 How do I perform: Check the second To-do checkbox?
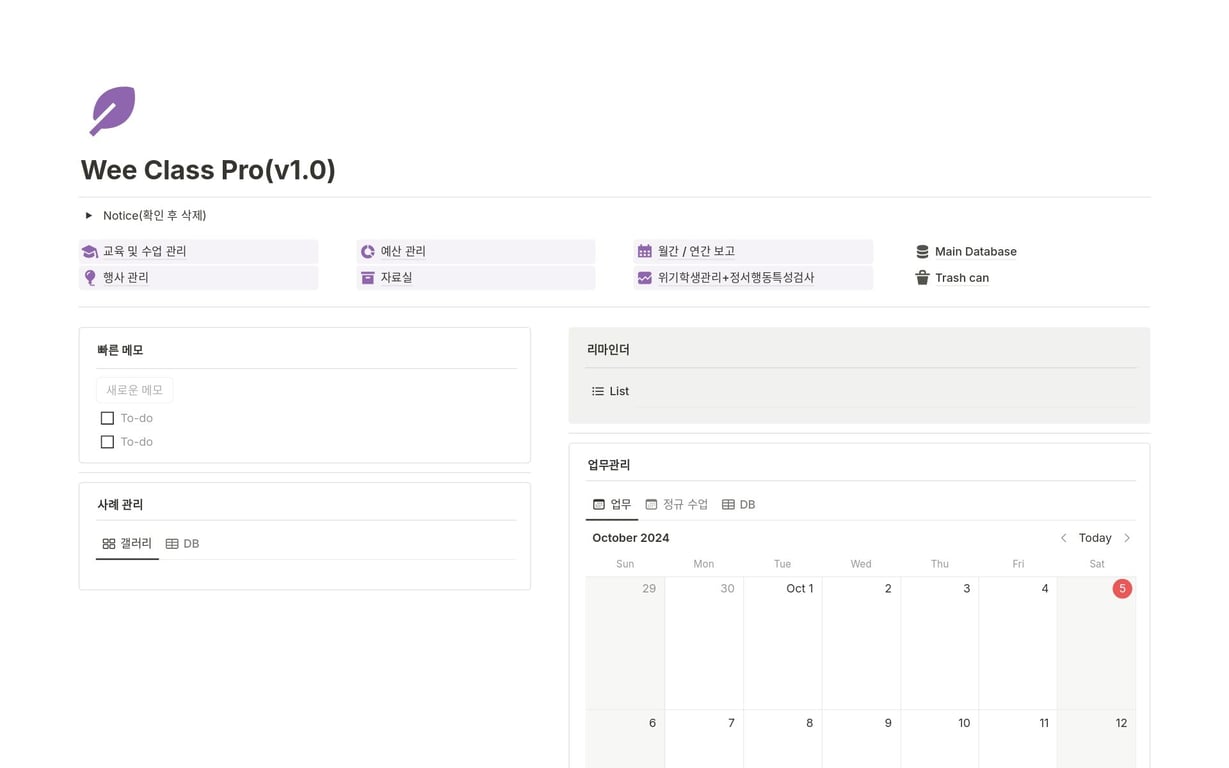107,442
